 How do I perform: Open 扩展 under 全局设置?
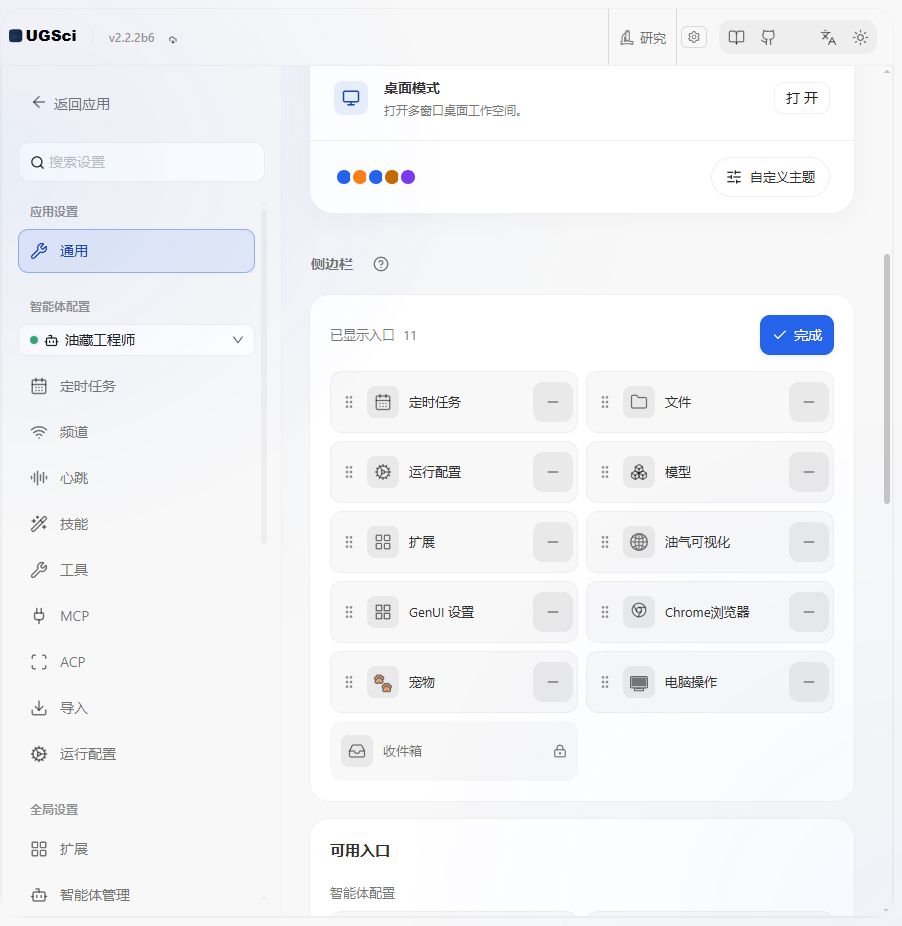(x=136, y=849)
